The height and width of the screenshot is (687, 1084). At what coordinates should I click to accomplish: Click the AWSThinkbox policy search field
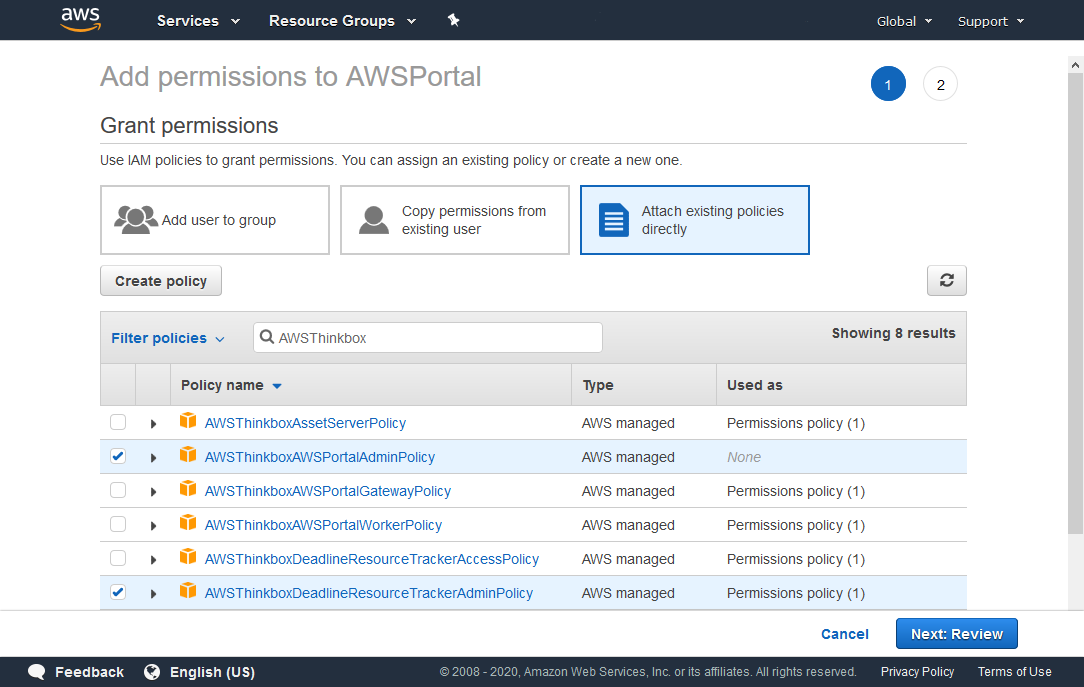point(436,338)
